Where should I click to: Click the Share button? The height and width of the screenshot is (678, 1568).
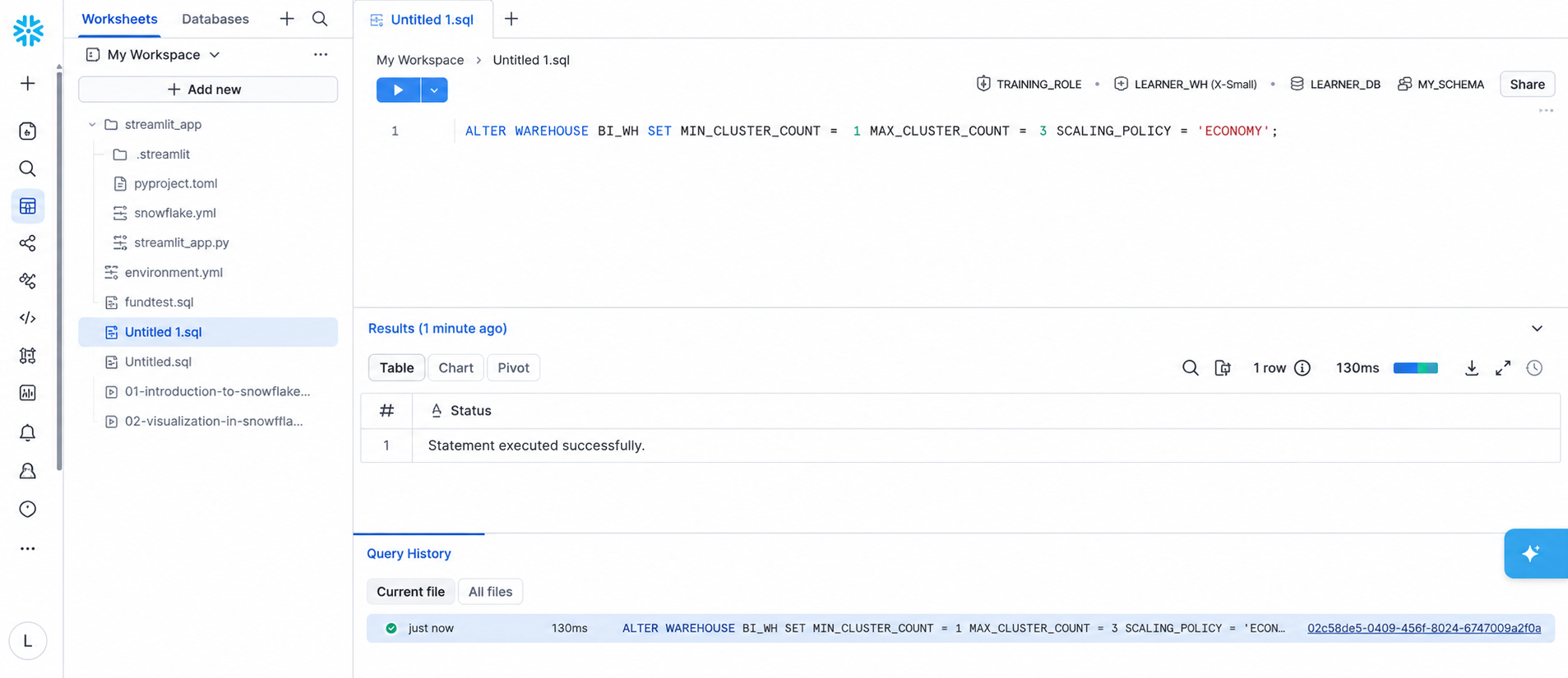point(1527,84)
